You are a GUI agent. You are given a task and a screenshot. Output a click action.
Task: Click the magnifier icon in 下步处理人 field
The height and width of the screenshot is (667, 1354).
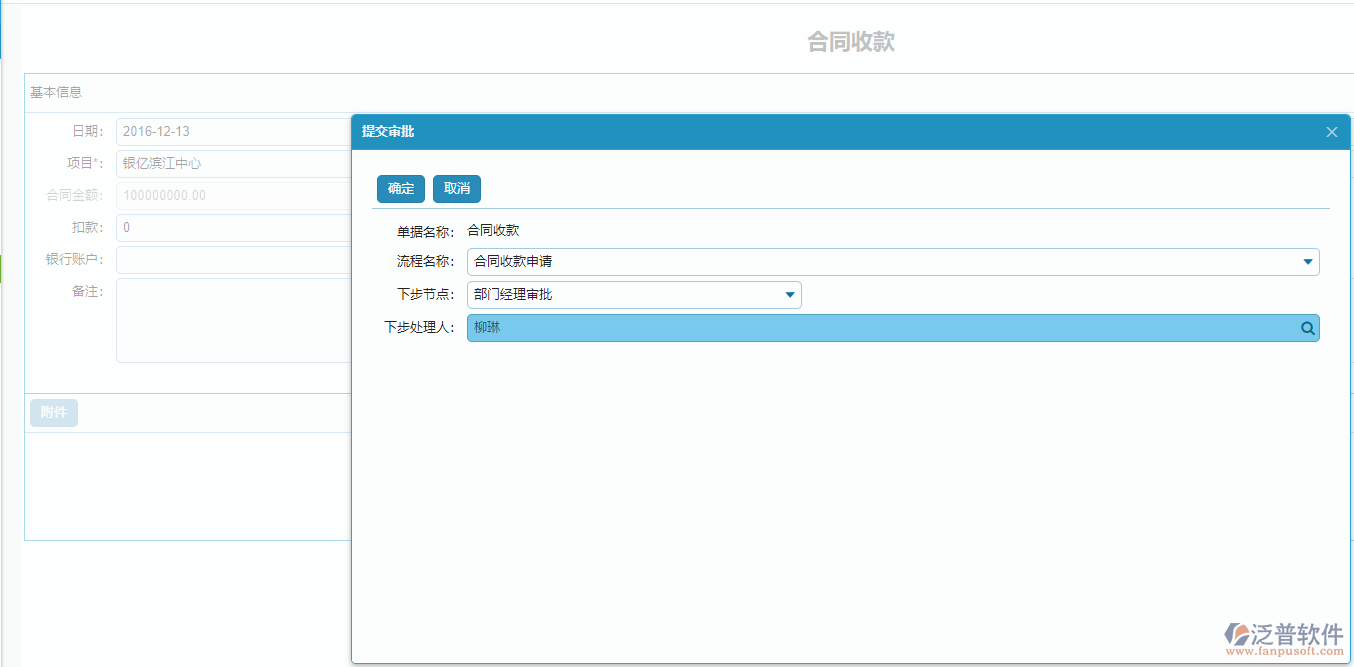(x=1307, y=328)
